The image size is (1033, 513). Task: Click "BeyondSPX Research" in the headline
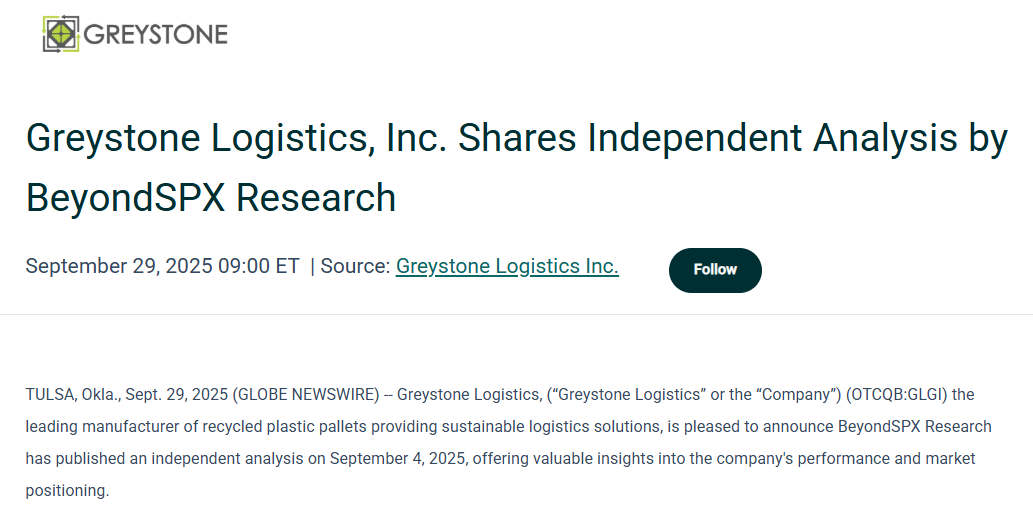pos(211,197)
